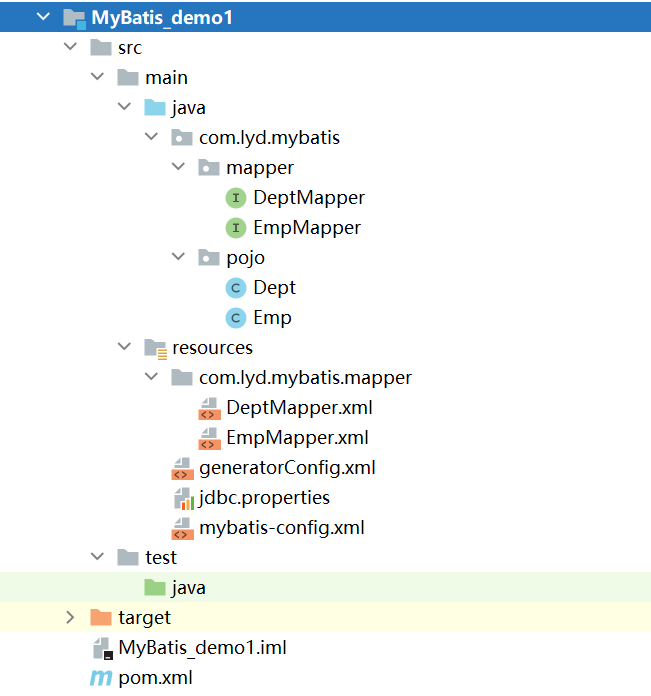Select the Emp class label
Image resolution: width=651 pixels, height=696 pixels.
click(272, 318)
